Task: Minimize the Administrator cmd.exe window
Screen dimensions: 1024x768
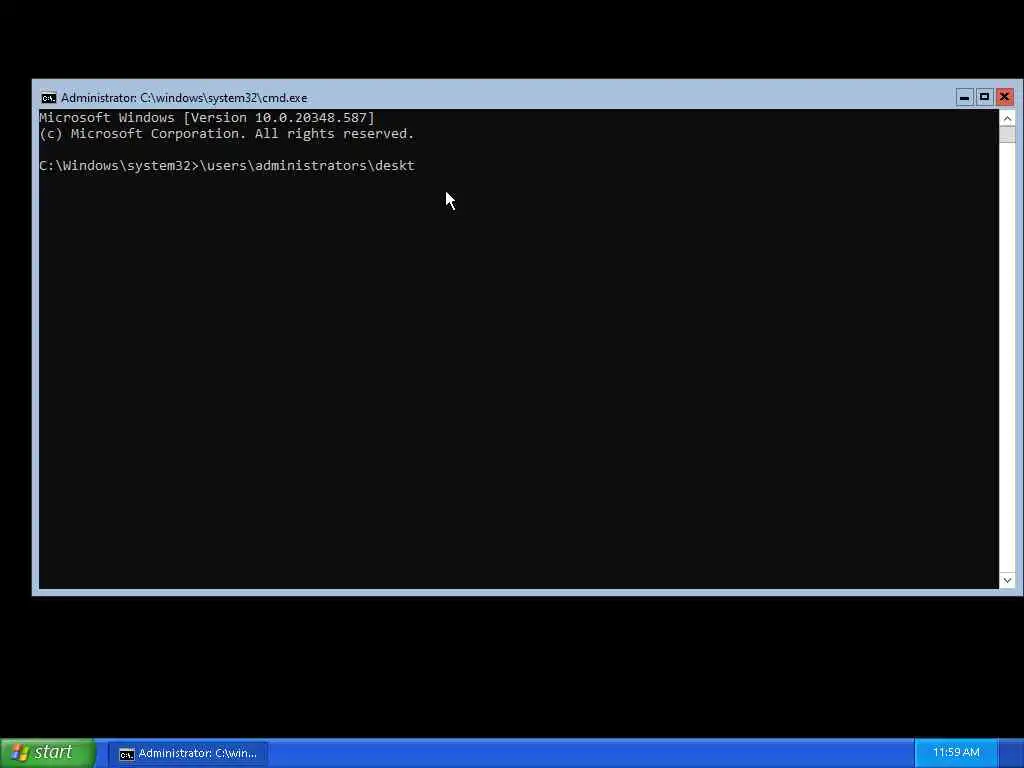Action: coord(964,97)
